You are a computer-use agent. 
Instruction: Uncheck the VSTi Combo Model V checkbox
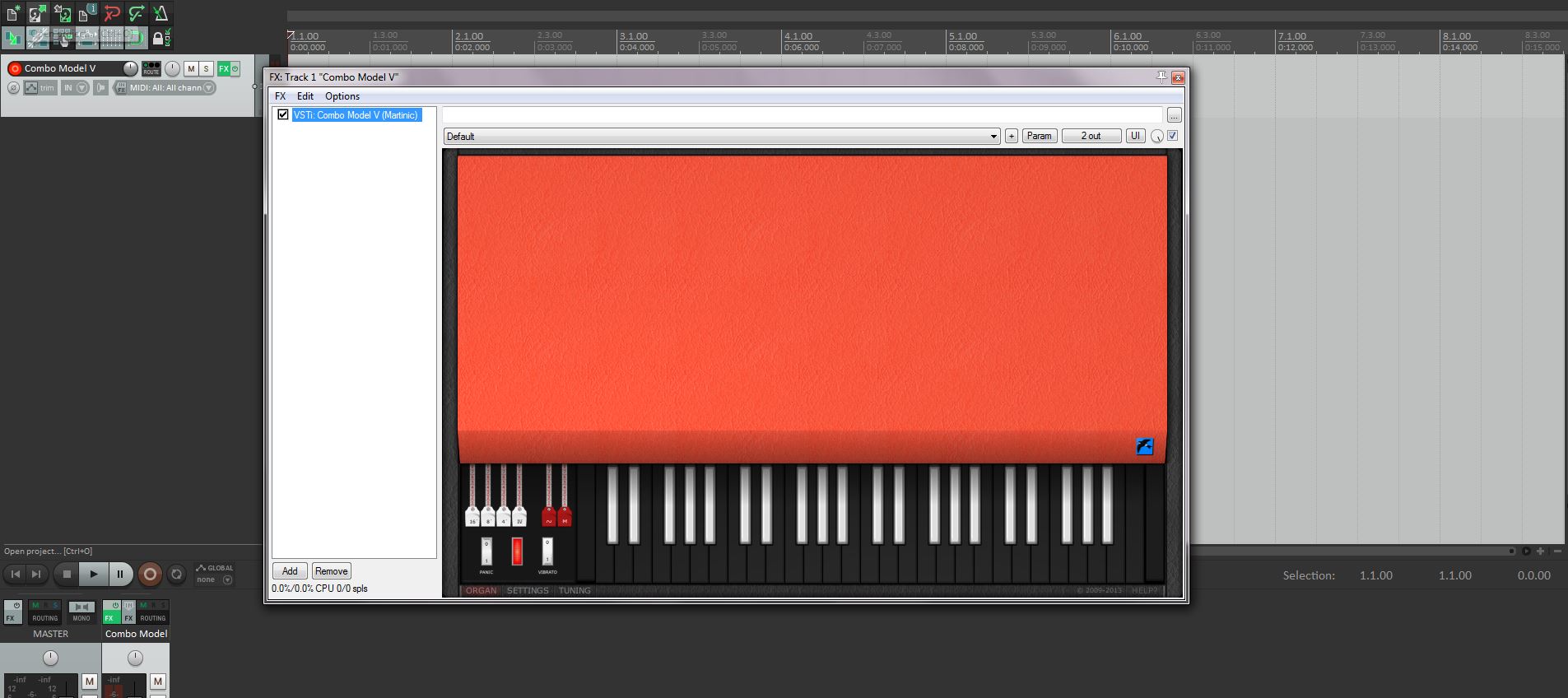pos(282,115)
